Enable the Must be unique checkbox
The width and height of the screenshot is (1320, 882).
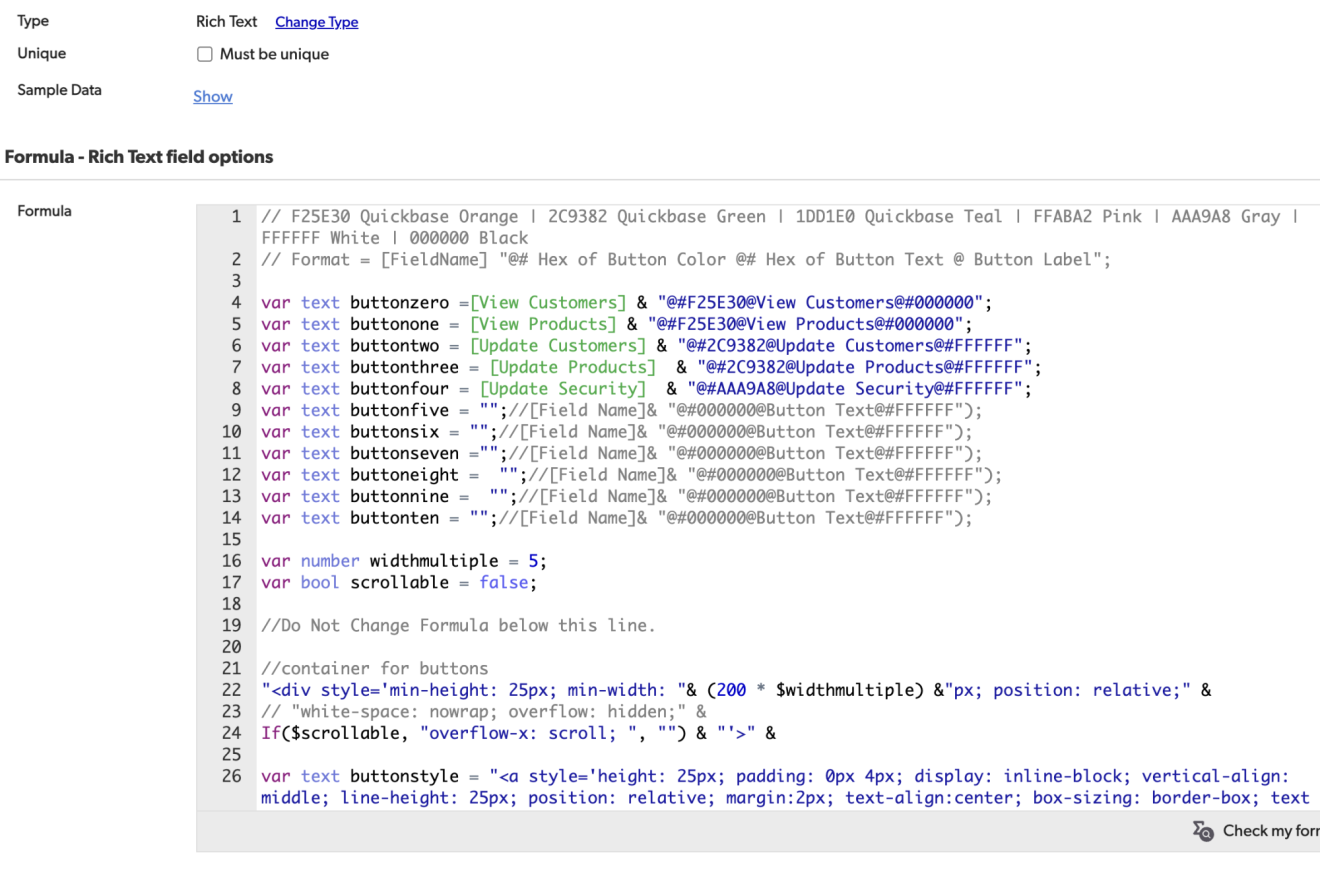coord(205,54)
